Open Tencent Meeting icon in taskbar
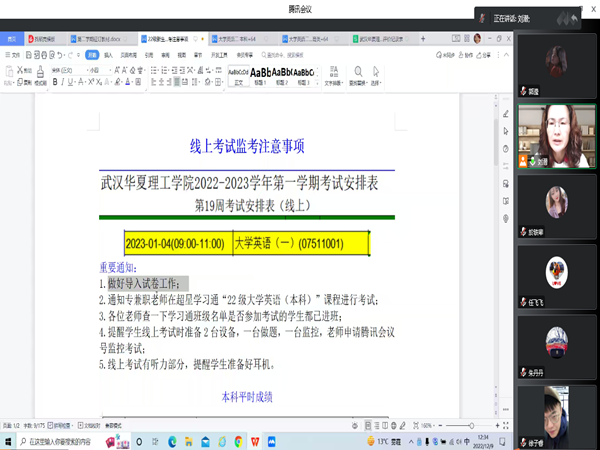This screenshot has width=600, height=450. [272, 442]
